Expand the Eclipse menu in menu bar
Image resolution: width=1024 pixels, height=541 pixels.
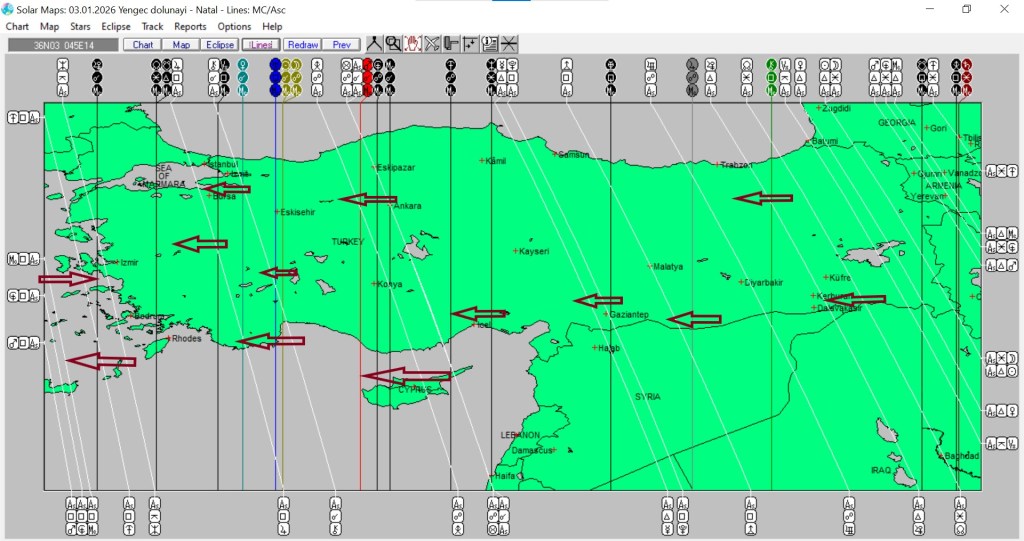coord(116,26)
